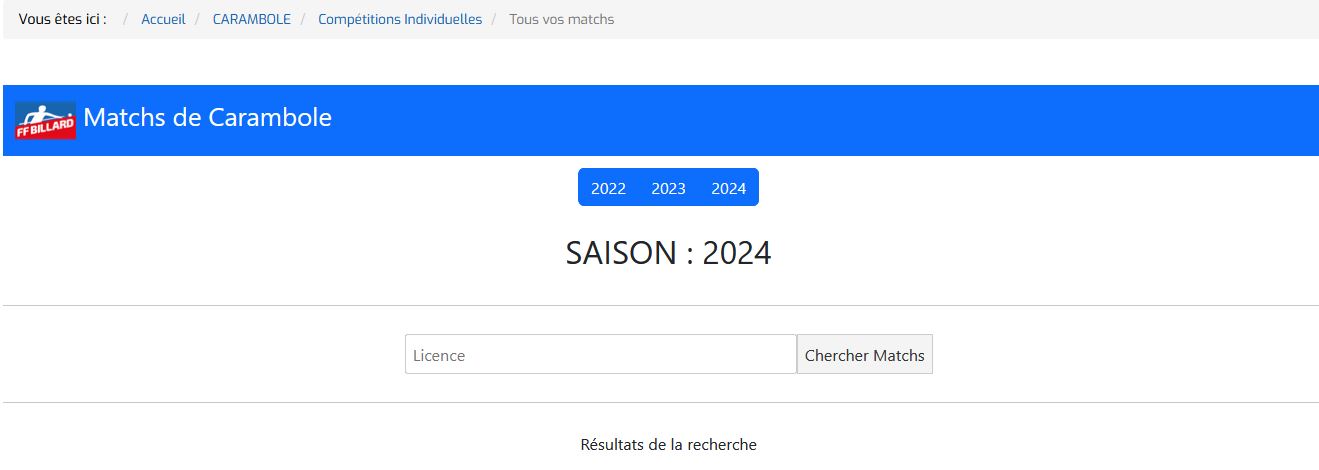
Task: Click the SAISON : 2024 heading
Action: [668, 253]
